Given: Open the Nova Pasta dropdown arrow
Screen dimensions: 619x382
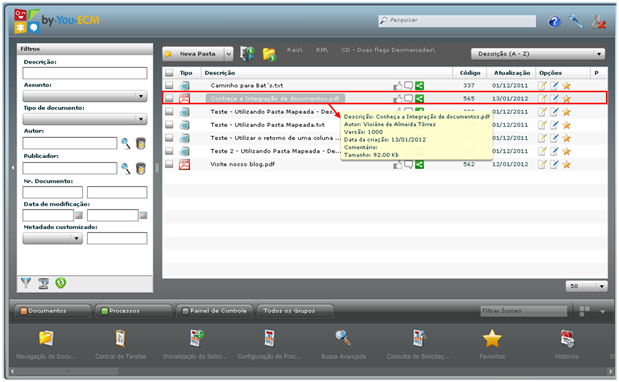Looking at the screenshot, I should tap(229, 54).
